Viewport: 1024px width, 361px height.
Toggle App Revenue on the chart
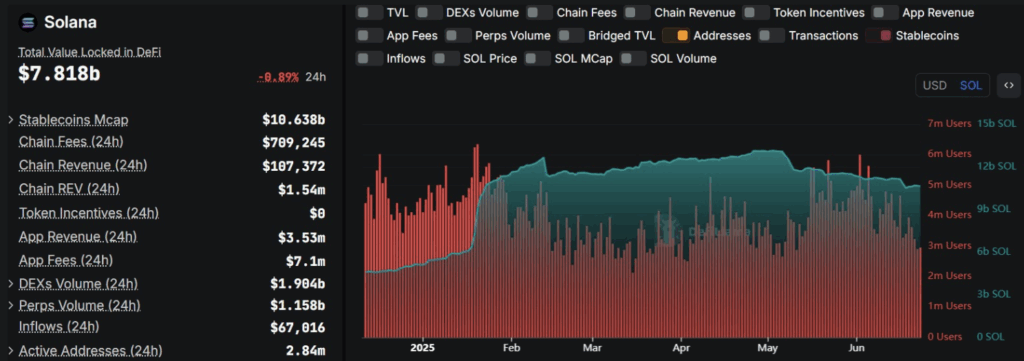(886, 12)
